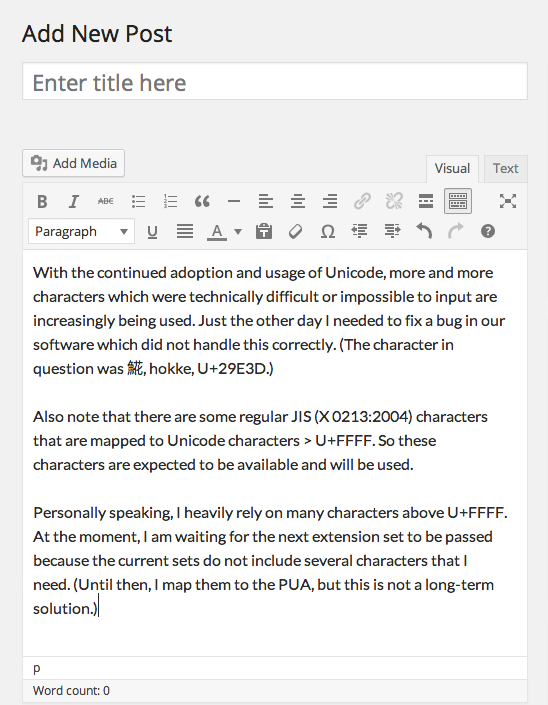The width and height of the screenshot is (548, 705).
Task: Toggle italic text style
Action: pos(74,201)
